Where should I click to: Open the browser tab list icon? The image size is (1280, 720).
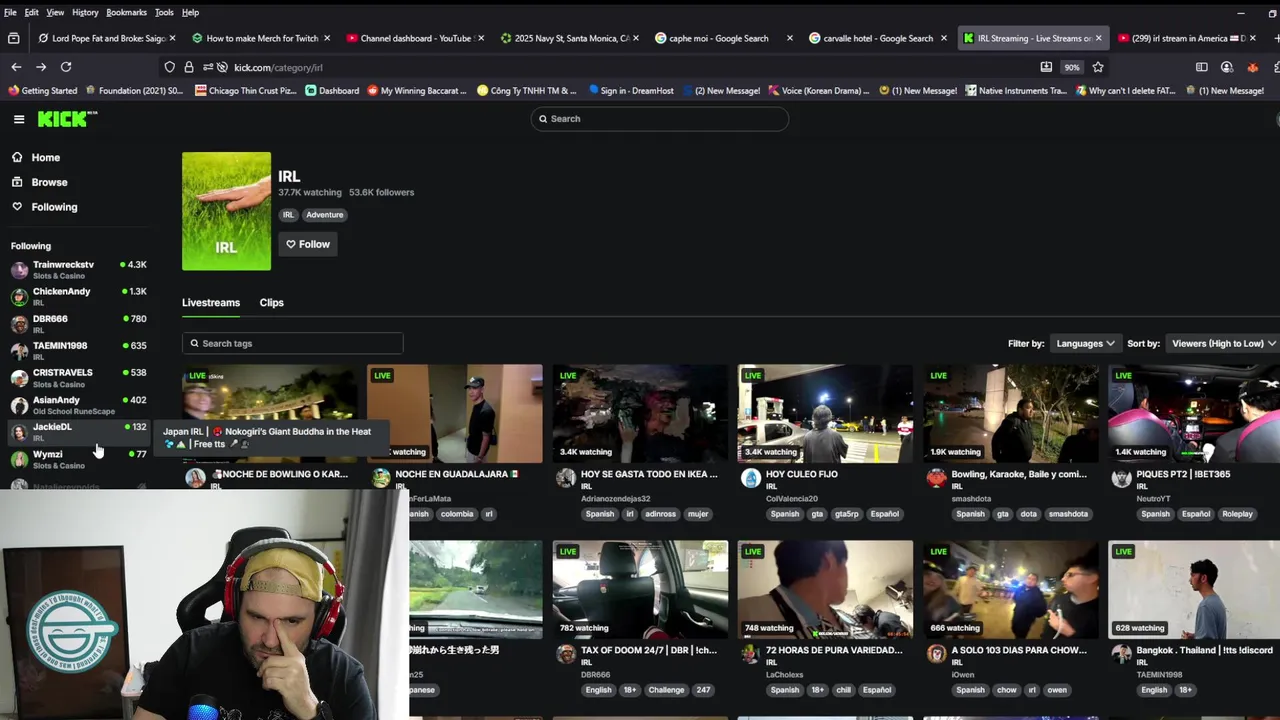coord(13,38)
